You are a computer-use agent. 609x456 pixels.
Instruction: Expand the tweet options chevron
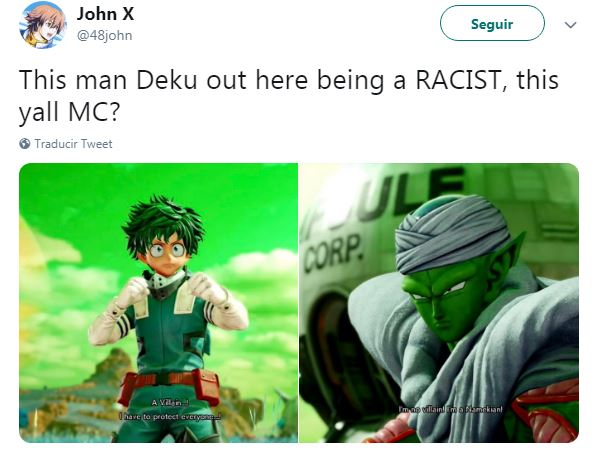(570, 25)
